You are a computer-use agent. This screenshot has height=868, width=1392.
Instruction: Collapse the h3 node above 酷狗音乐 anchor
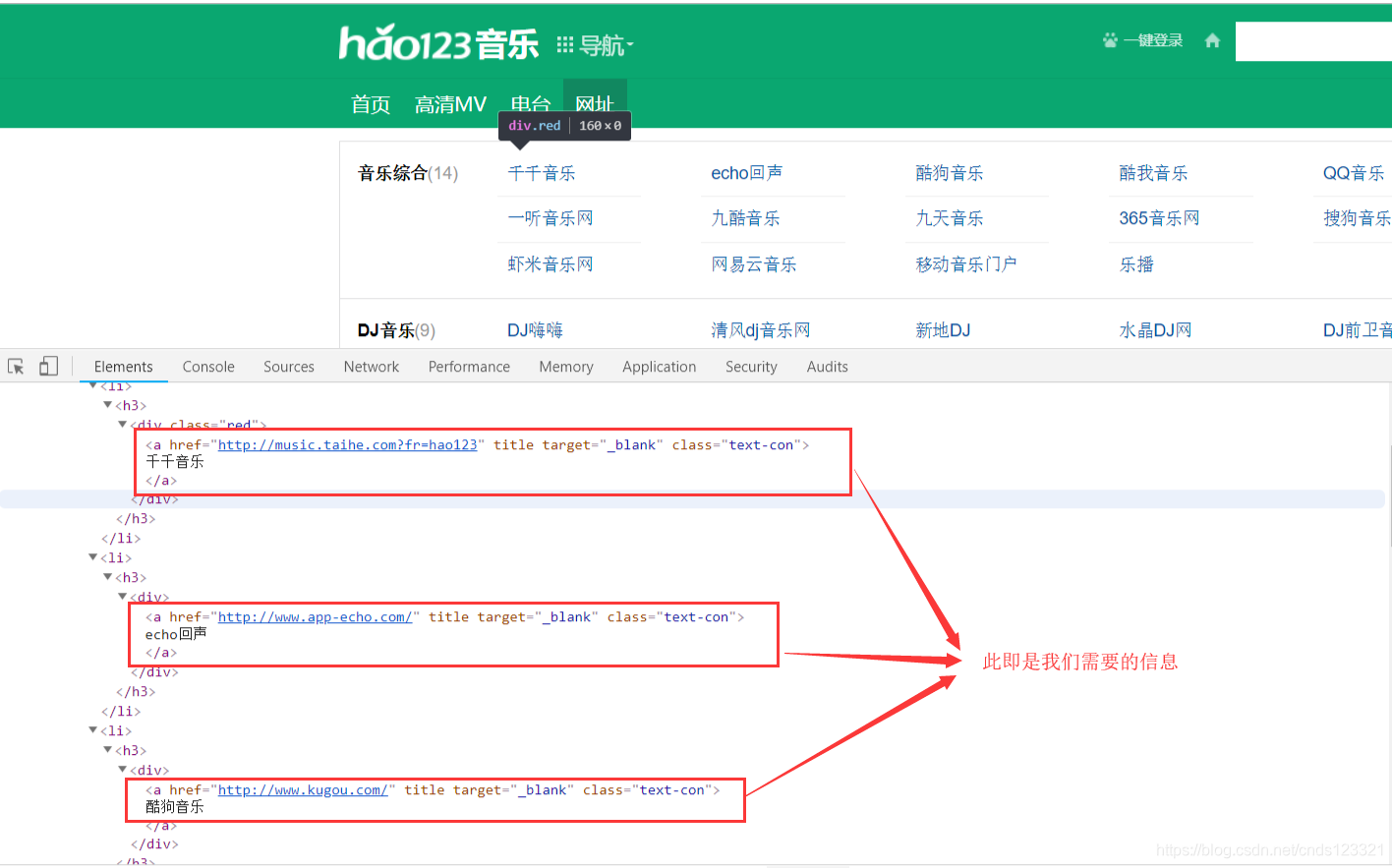point(108,750)
